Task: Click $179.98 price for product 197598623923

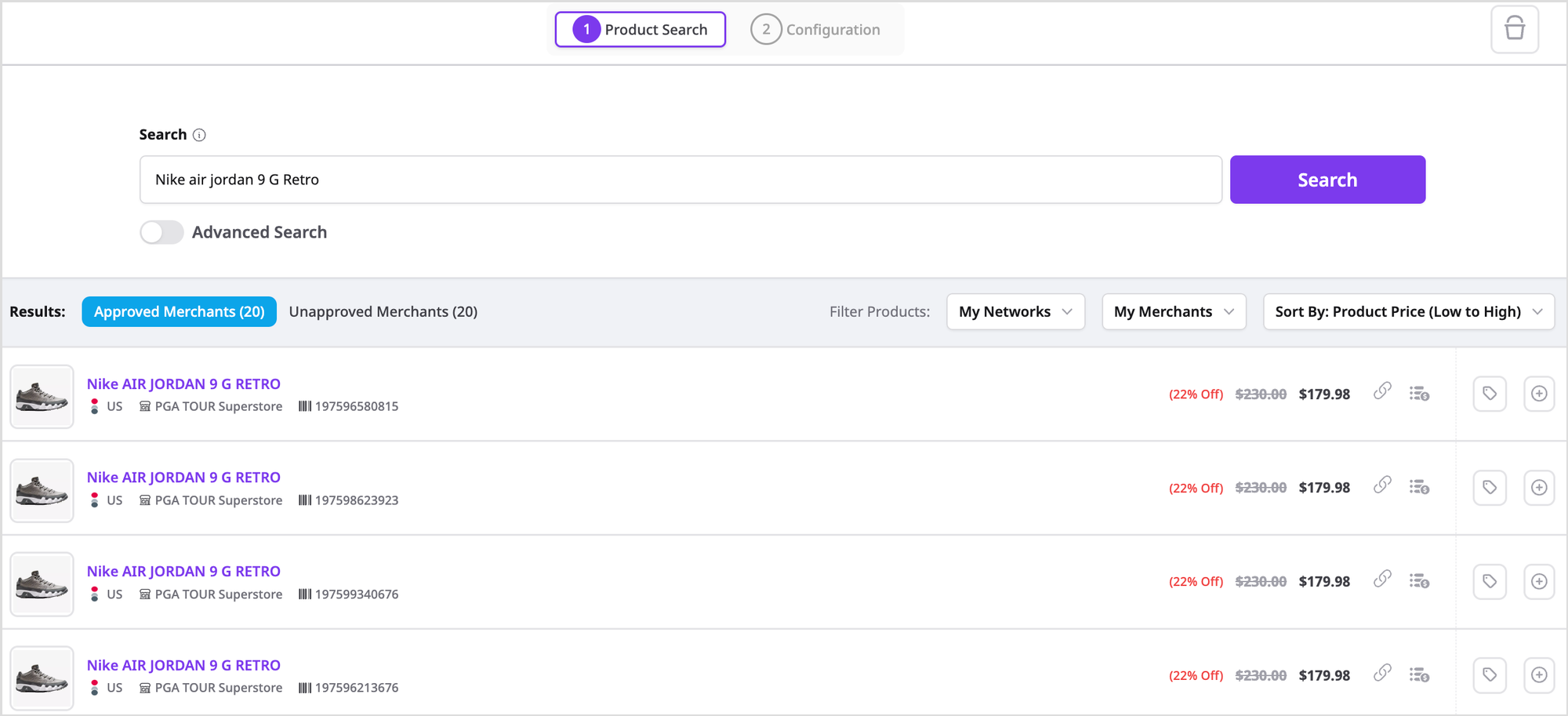Action: [x=1324, y=487]
